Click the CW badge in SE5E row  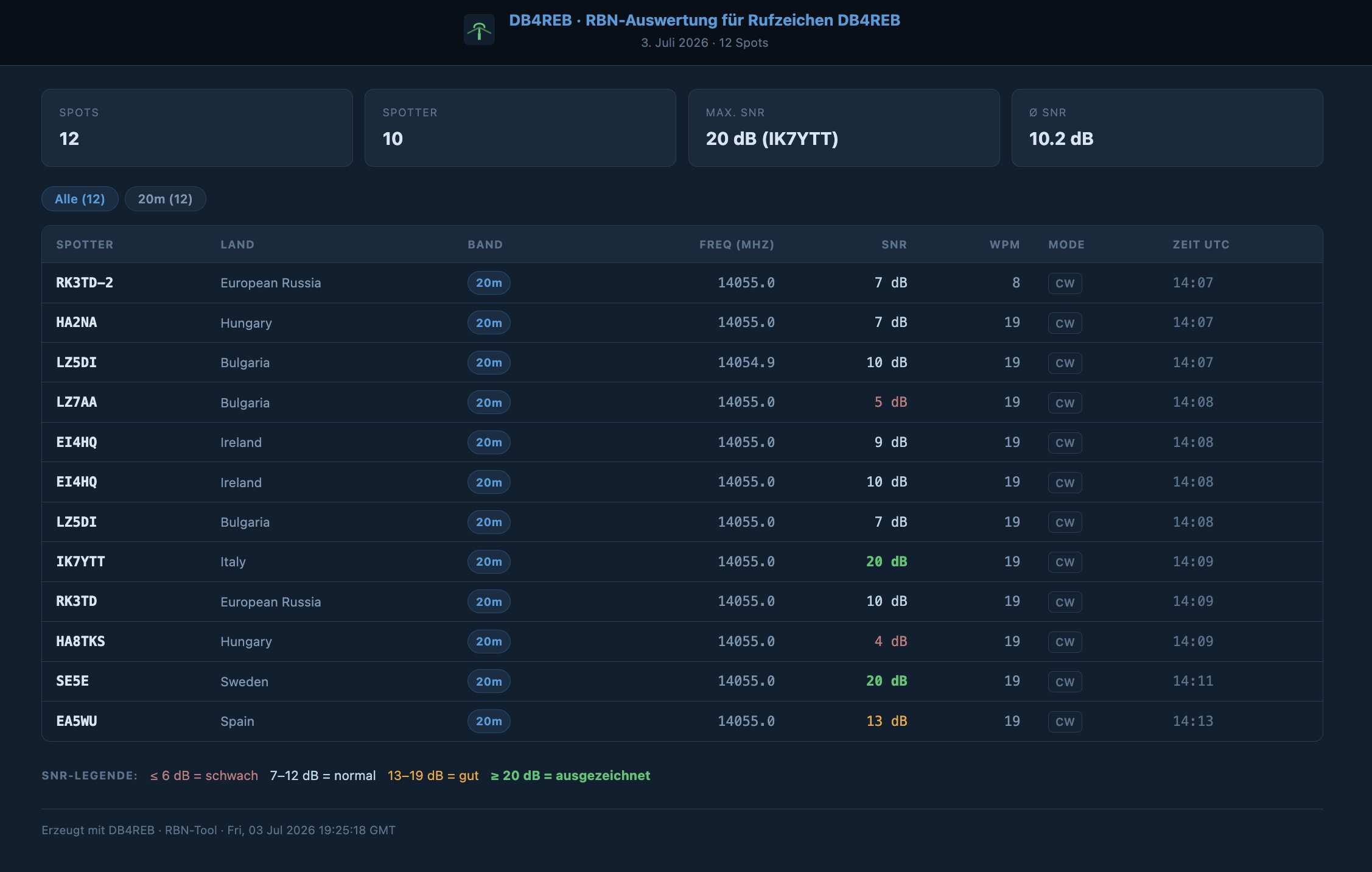point(1065,681)
